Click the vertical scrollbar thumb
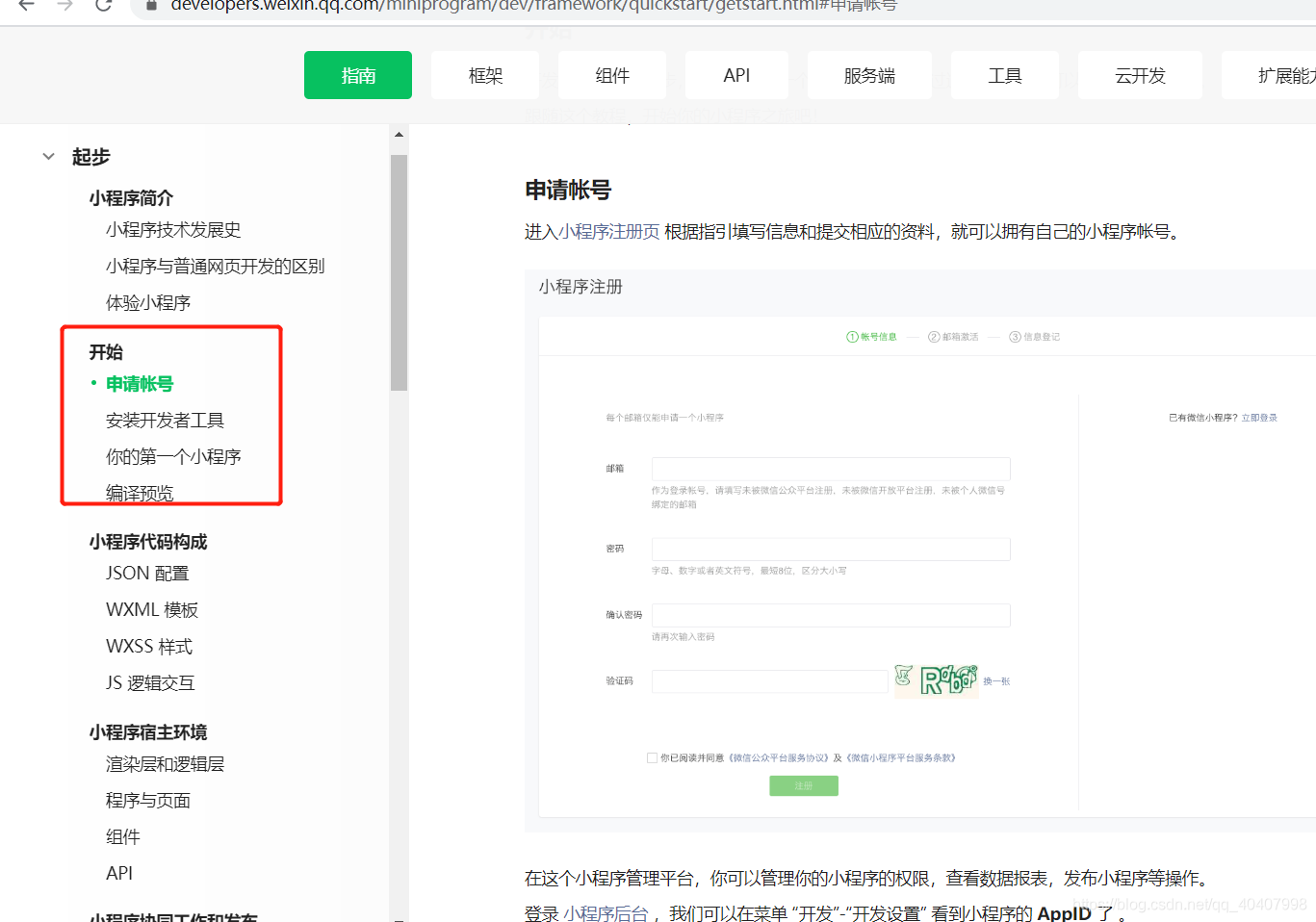This screenshot has width=1316, height=922. pyautogui.click(x=400, y=260)
